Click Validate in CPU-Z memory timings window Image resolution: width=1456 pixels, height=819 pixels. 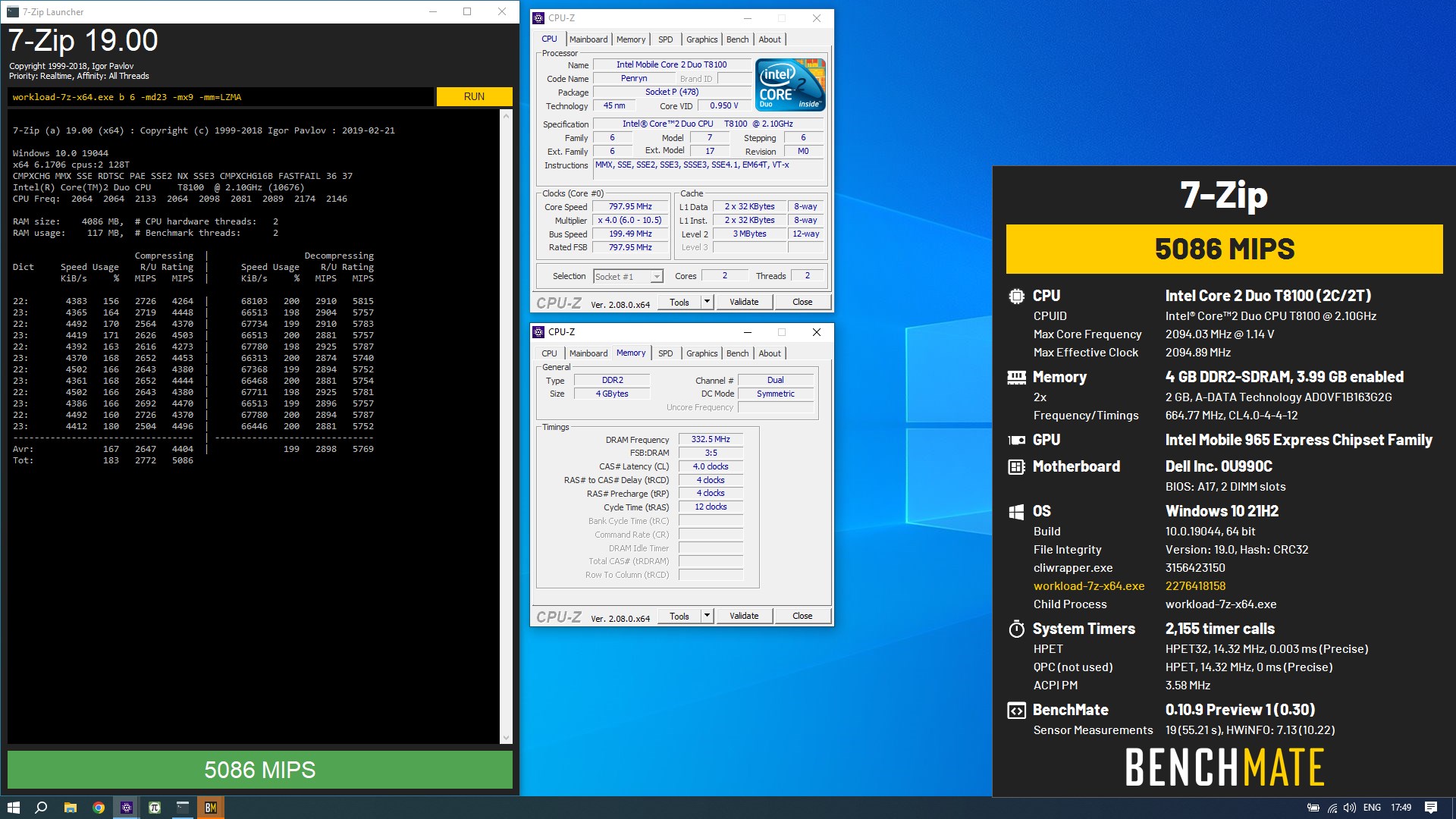[x=744, y=616]
